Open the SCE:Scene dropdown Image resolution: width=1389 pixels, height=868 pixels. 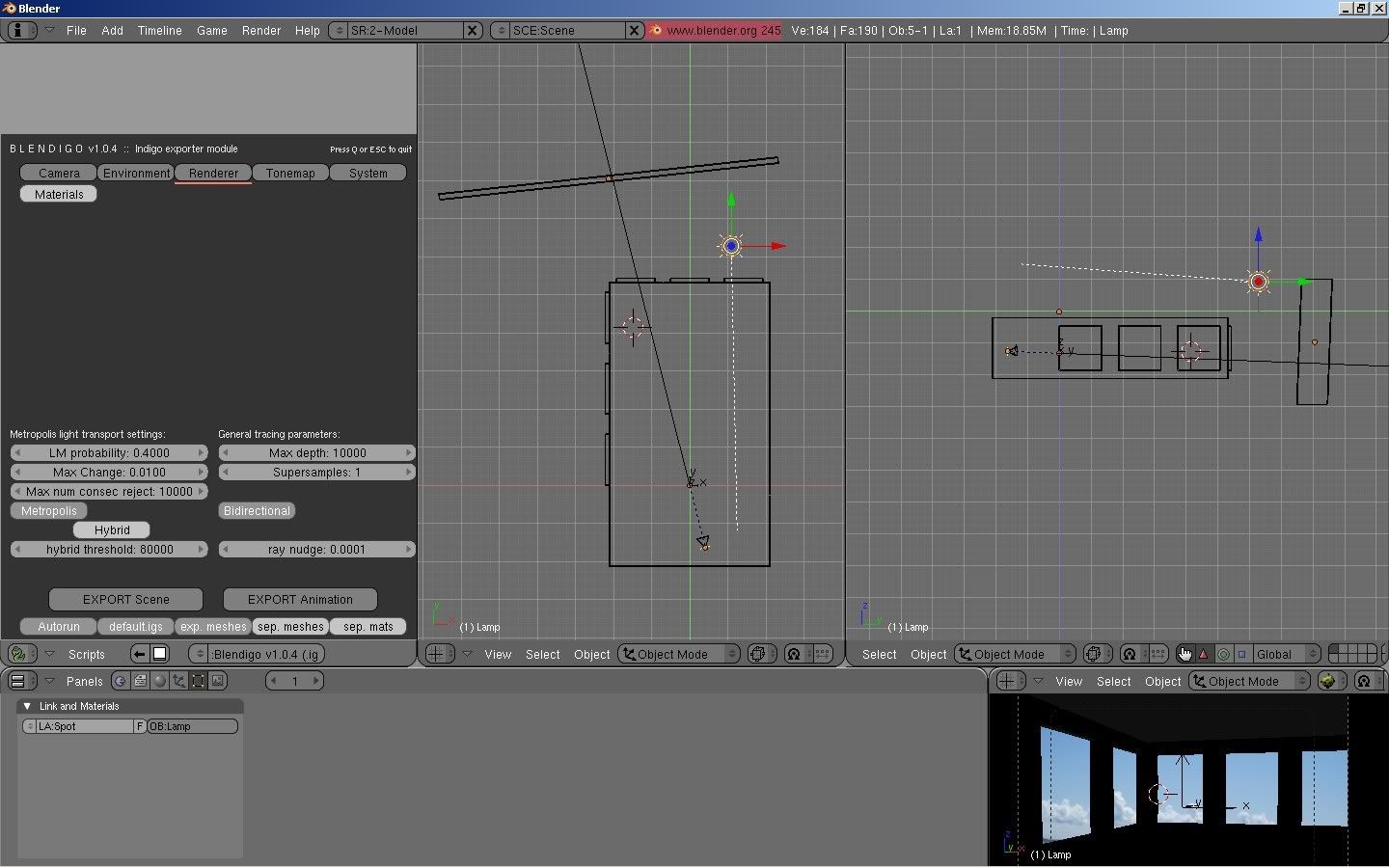coord(500,30)
